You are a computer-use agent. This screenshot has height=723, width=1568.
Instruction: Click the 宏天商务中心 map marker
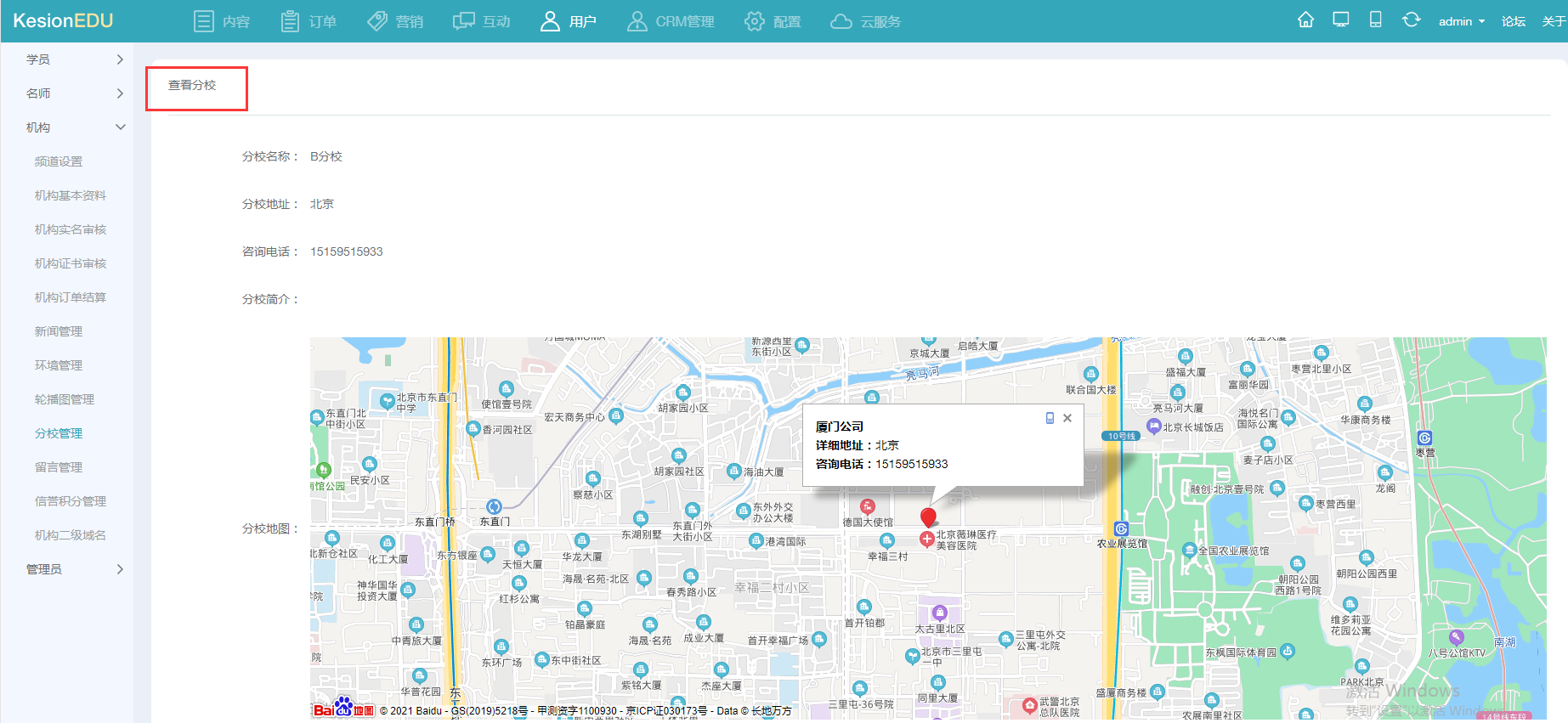pyautogui.click(x=616, y=415)
